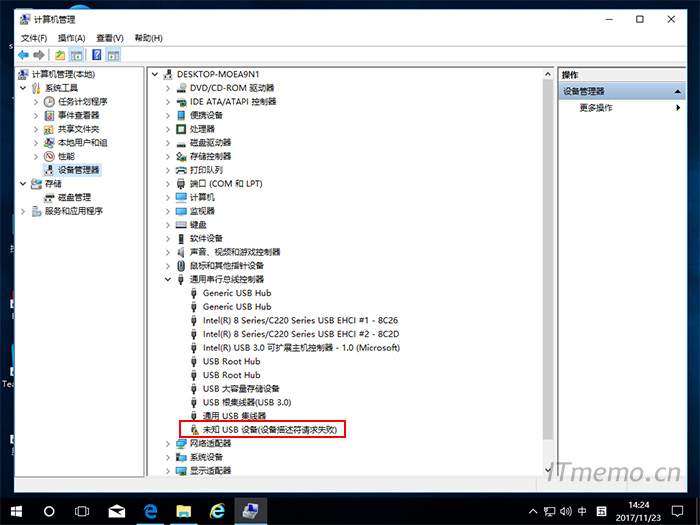Select USB EHCI #1 - 8C26 entry
The height and width of the screenshot is (525, 700).
(300, 321)
